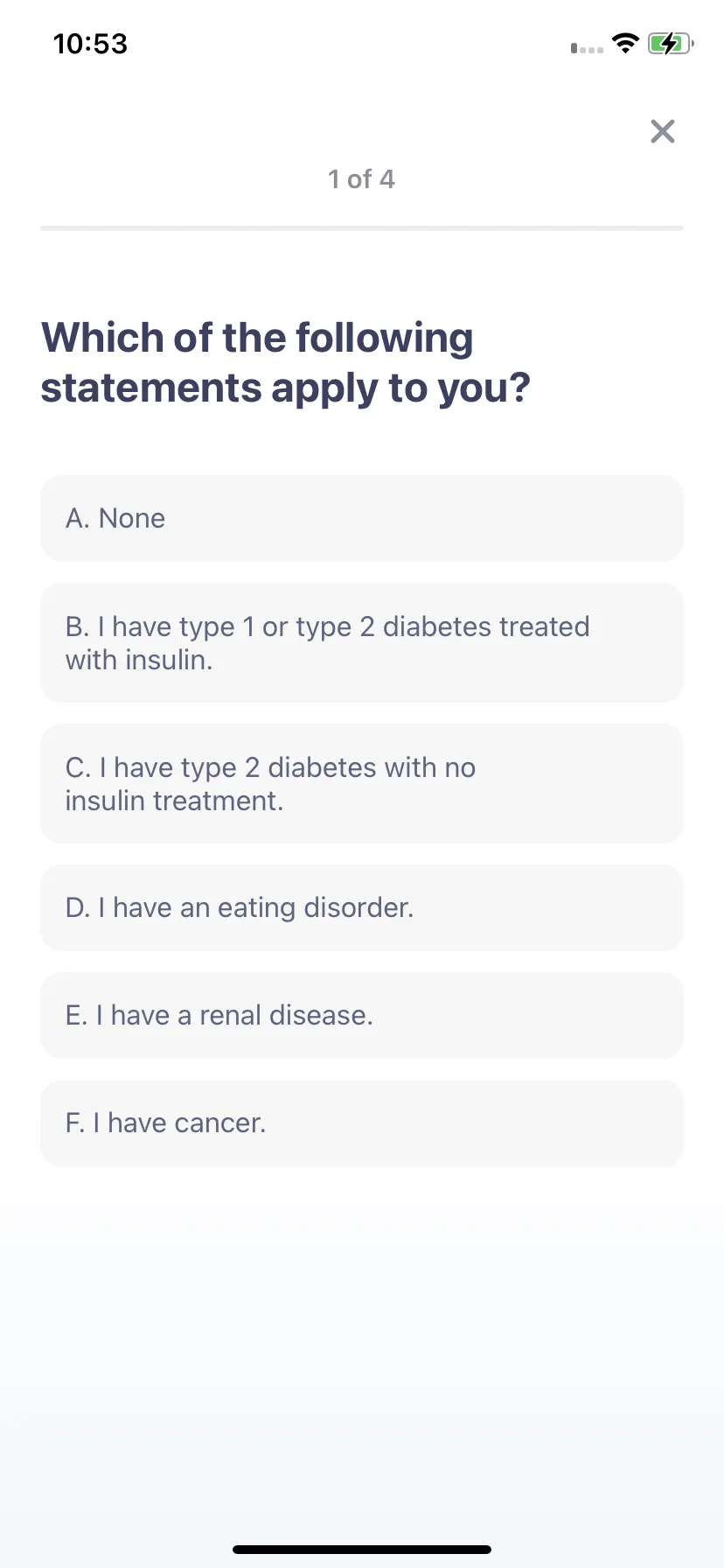
Task: Select D. I have an eating disorder
Action: point(362,907)
